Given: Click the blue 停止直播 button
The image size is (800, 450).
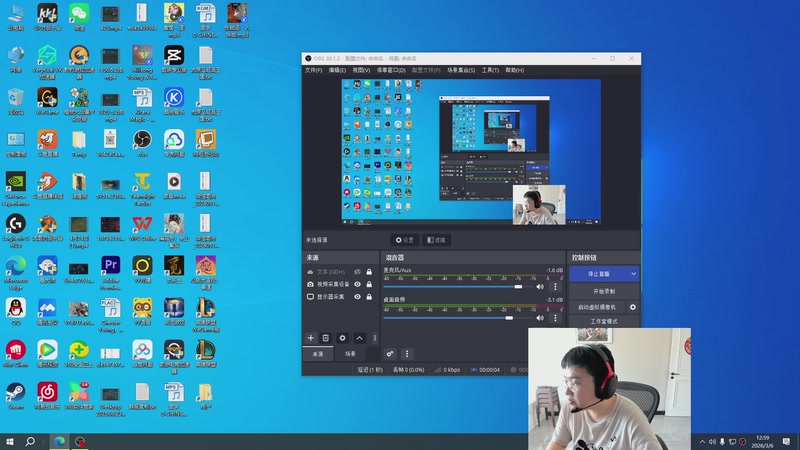Looking at the screenshot, I should coord(598,274).
